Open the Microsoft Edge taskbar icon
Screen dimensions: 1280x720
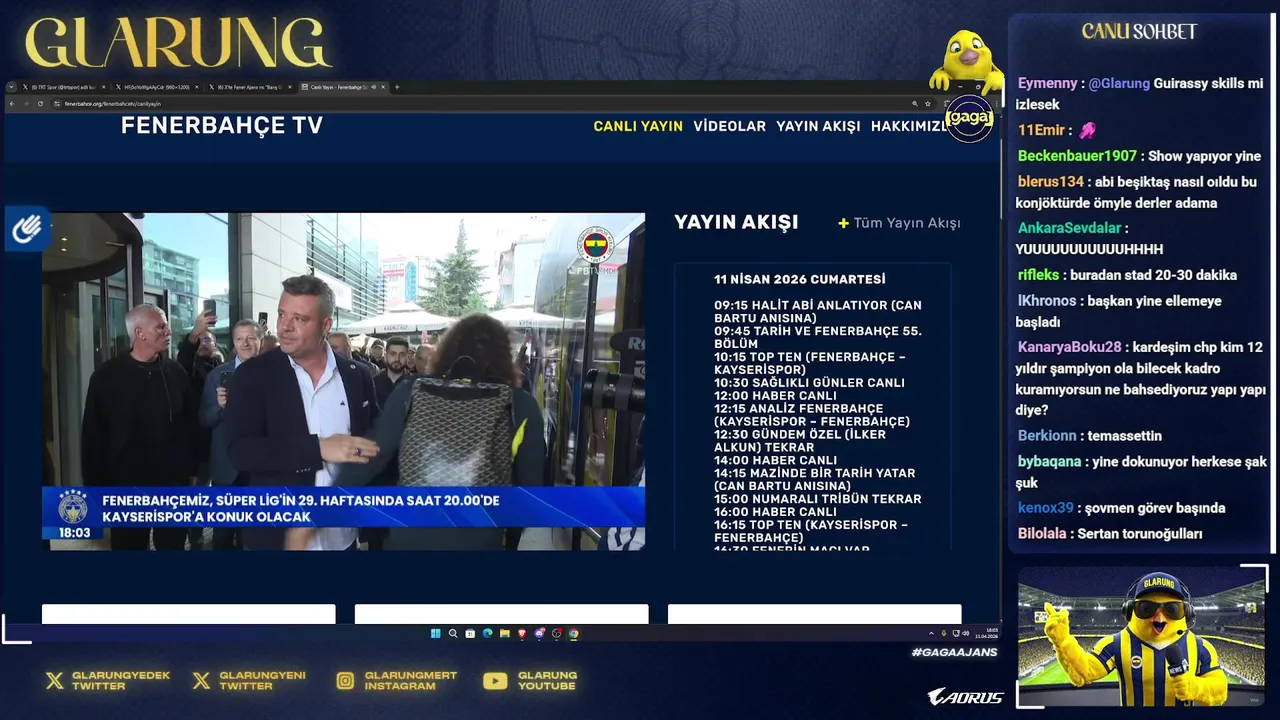tap(487, 633)
